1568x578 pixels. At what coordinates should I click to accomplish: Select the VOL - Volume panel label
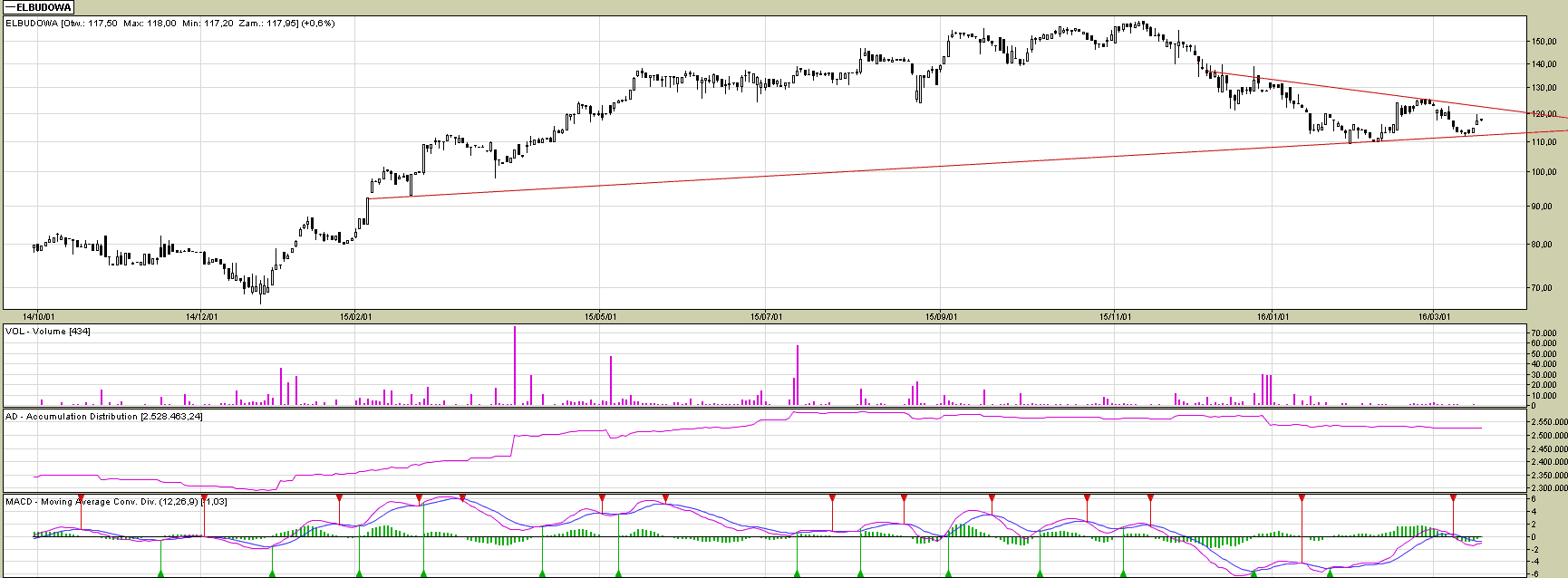point(48,332)
